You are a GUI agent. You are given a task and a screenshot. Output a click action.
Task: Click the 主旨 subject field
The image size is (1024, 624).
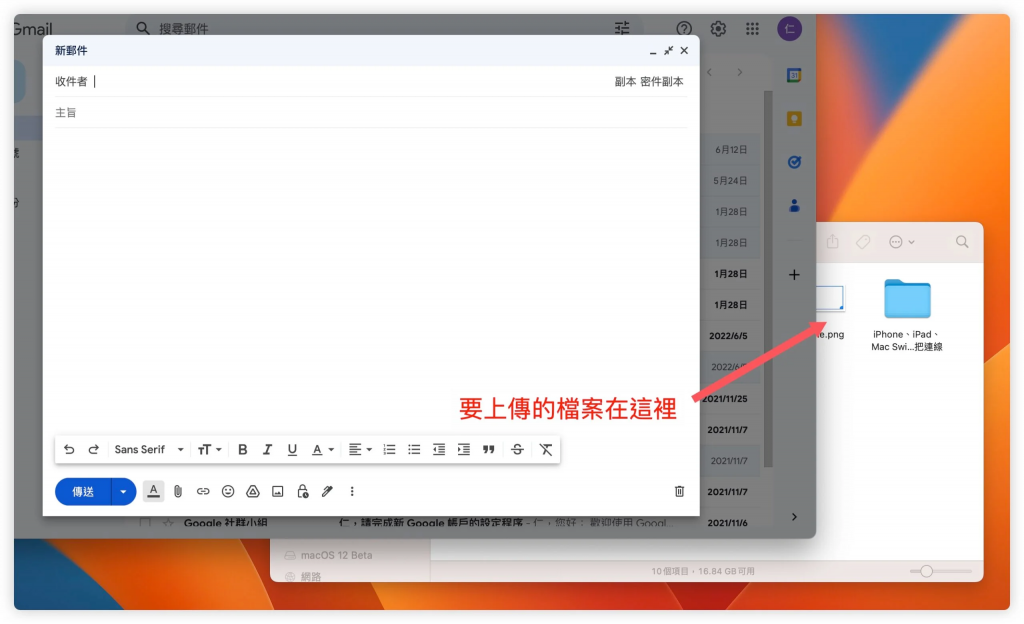[371, 112]
